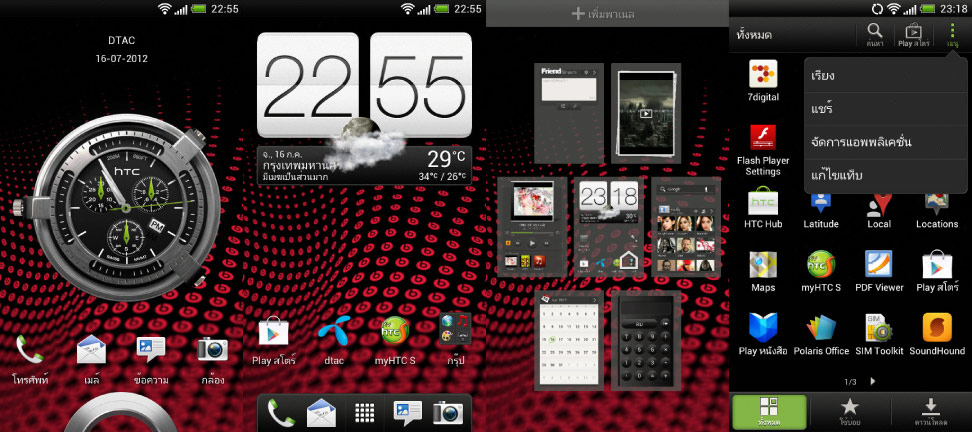Open mail from the home dock
The height and width of the screenshot is (432, 972).
pos(321,412)
